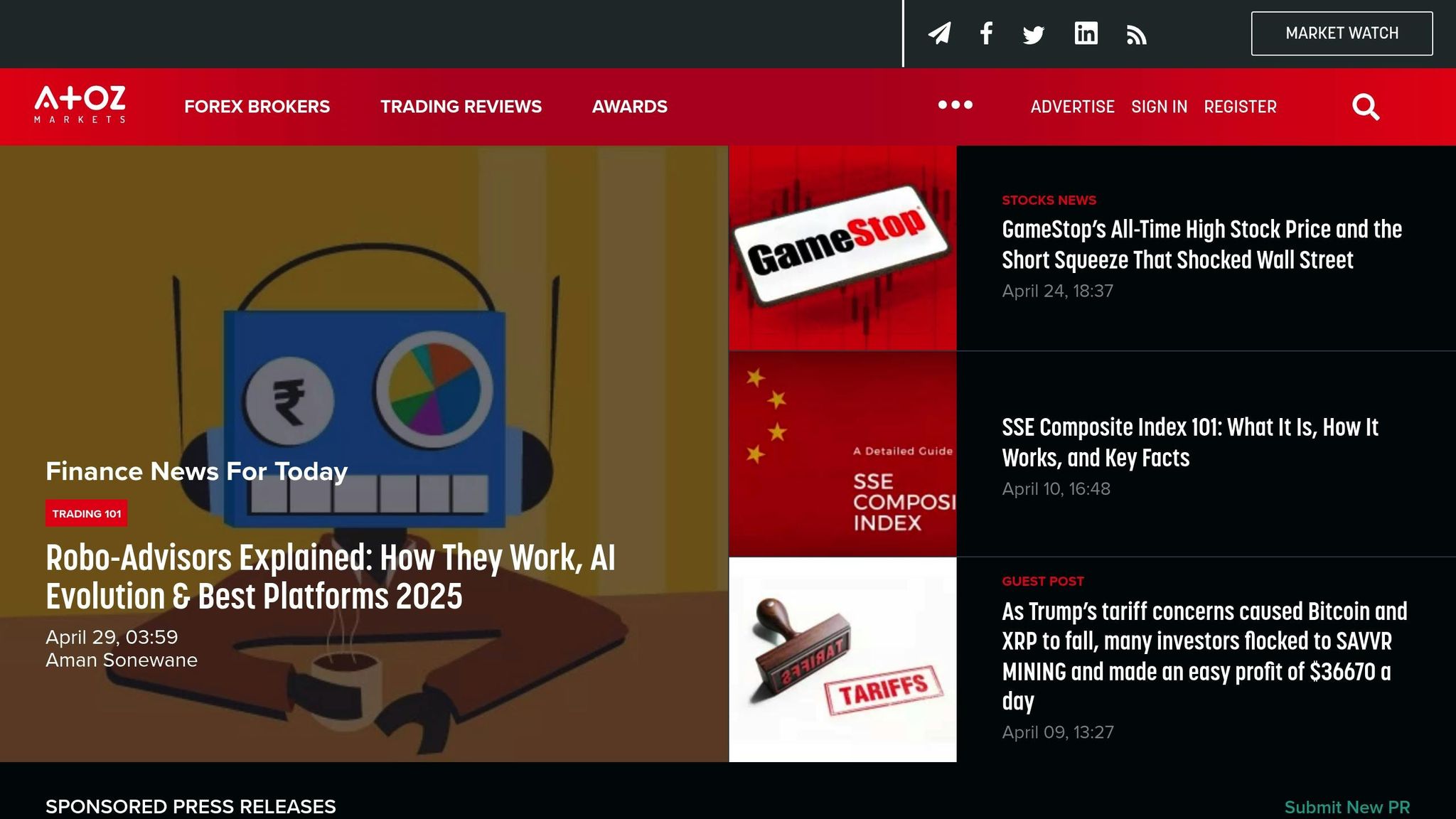This screenshot has width=1456, height=819.
Task: Open the Forex Brokers menu
Action: coord(257,107)
